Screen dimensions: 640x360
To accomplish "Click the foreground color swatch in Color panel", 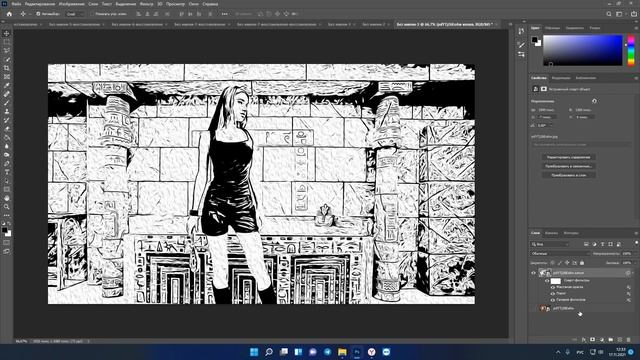I will pos(534,40).
